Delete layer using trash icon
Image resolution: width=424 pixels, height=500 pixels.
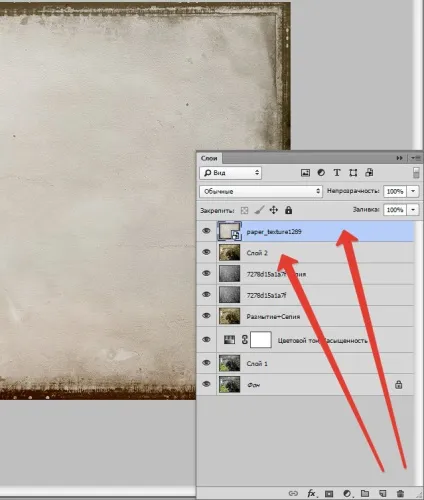400,493
